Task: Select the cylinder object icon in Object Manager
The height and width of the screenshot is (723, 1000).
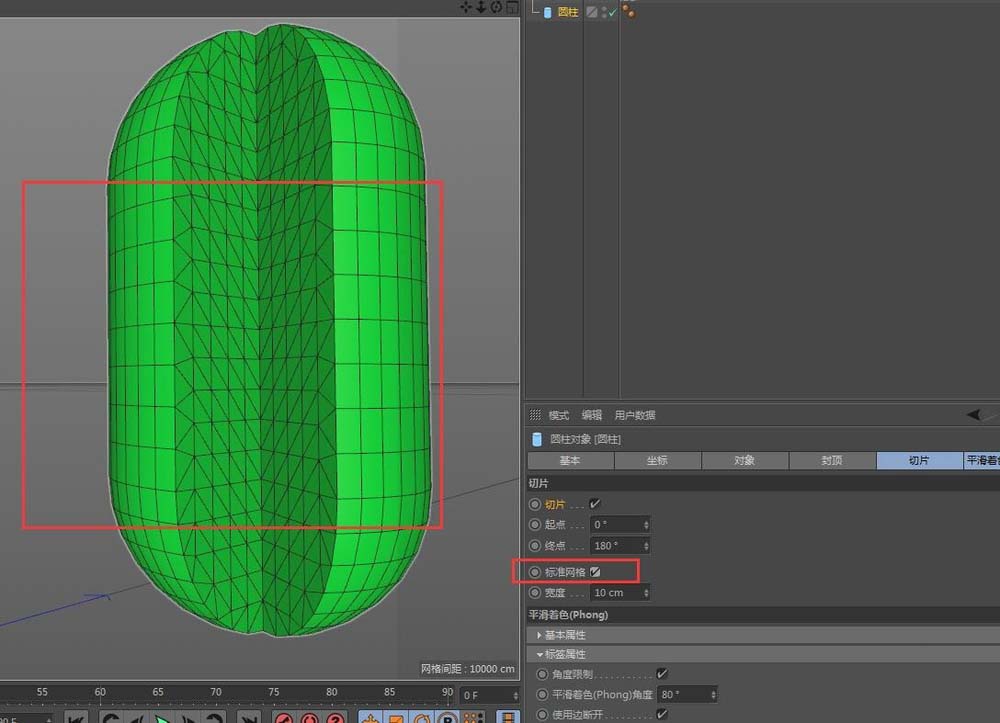Action: [x=546, y=11]
